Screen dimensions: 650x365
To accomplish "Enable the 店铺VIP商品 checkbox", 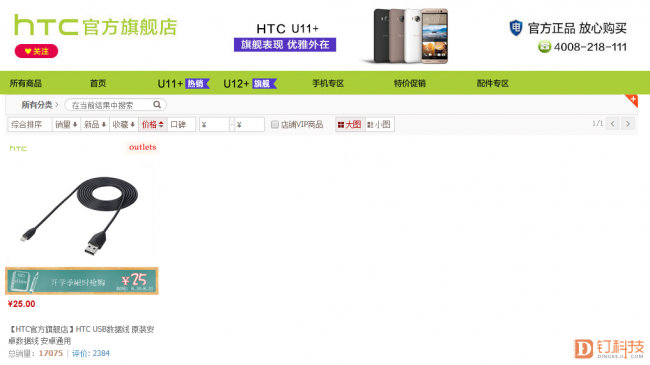I will [x=274, y=124].
